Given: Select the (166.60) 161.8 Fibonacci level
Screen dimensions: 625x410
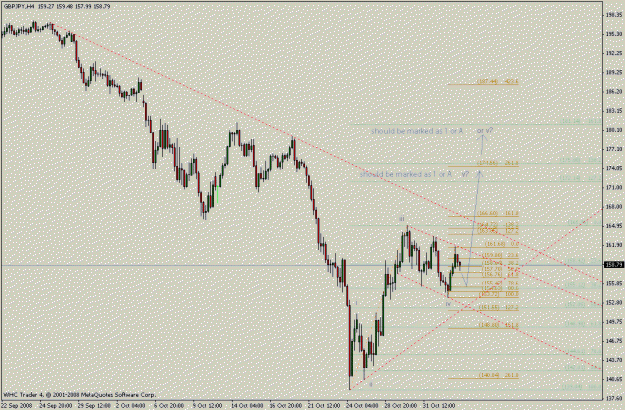Looking at the screenshot, I should 497,214.
